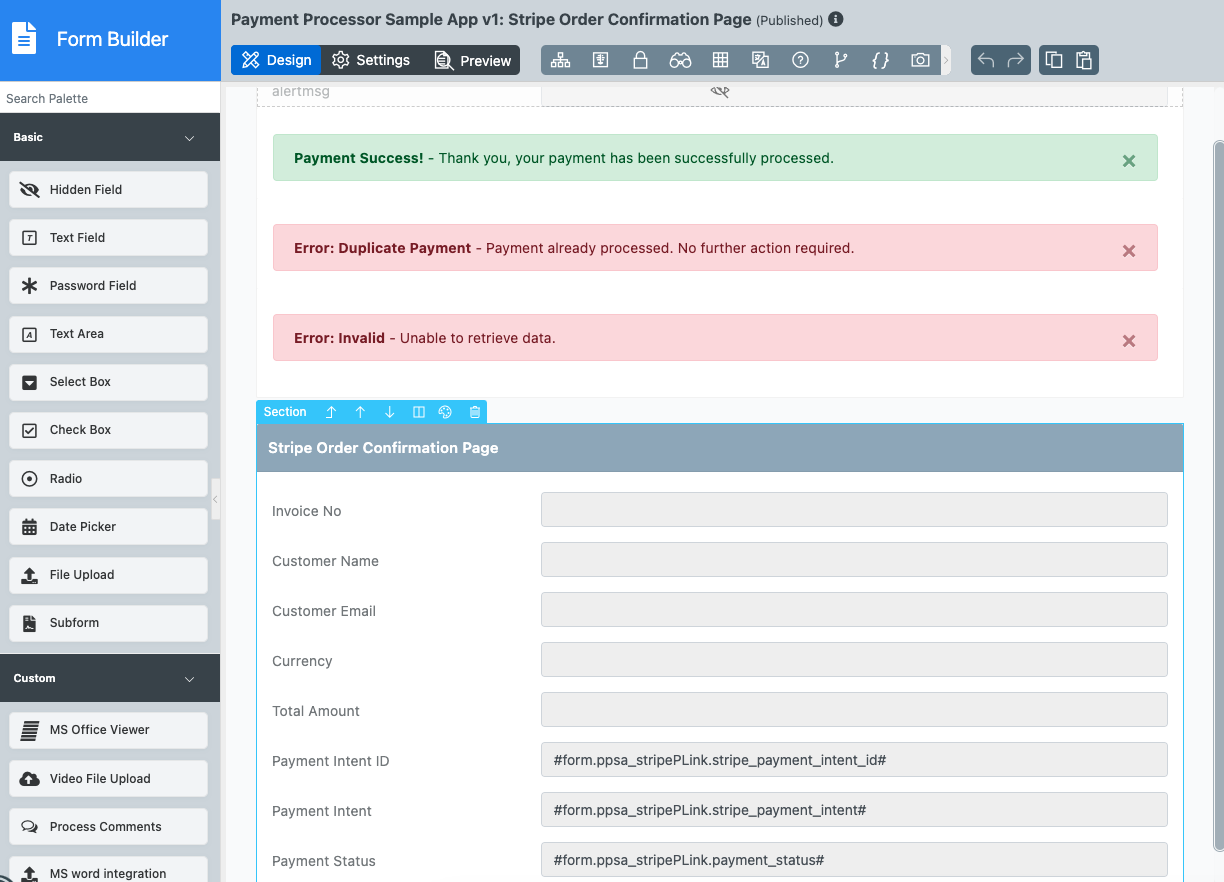The height and width of the screenshot is (882, 1224).
Task: Click the Currency input field
Action: coord(854,659)
